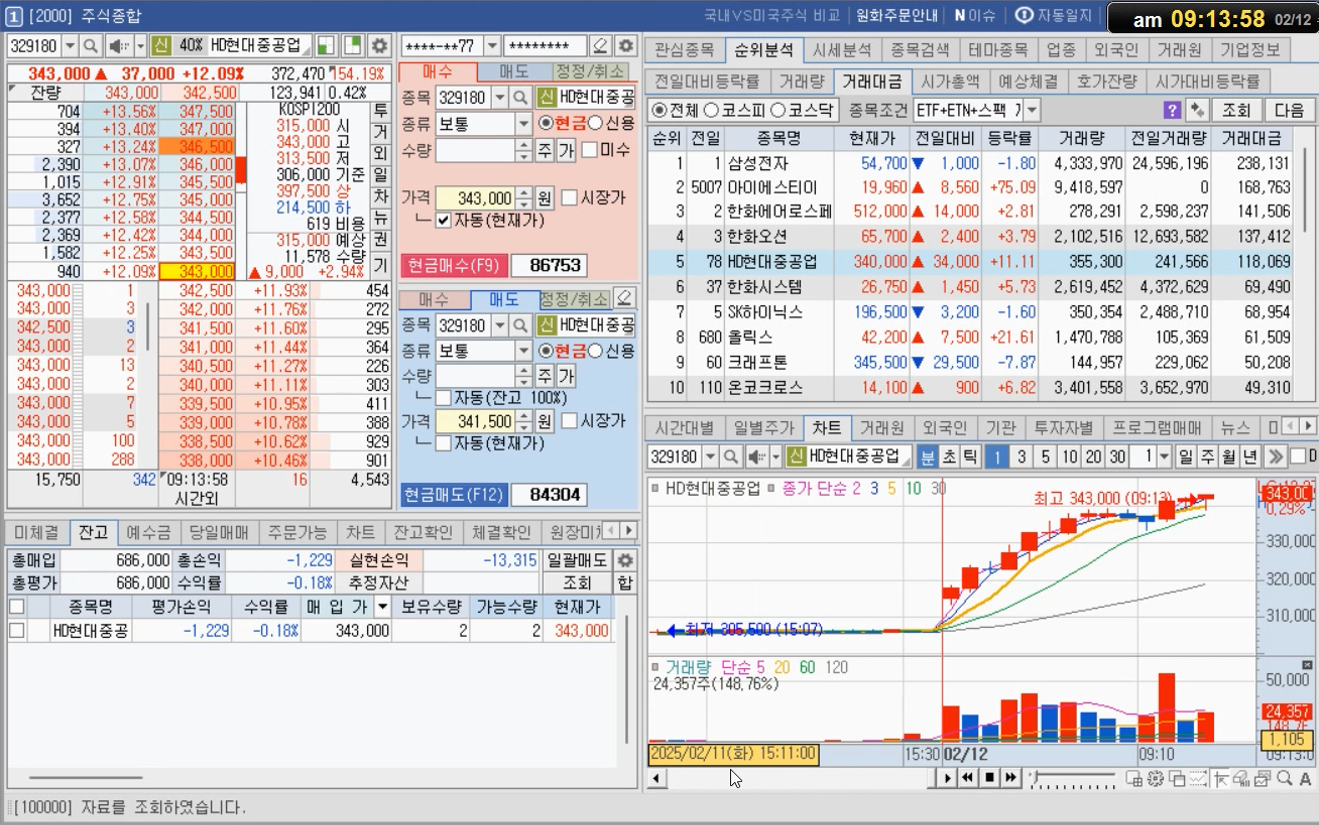The width and height of the screenshot is (1319, 825).
Task: Toggle 시장가 checkbox in buy order panel
Action: 569,198
